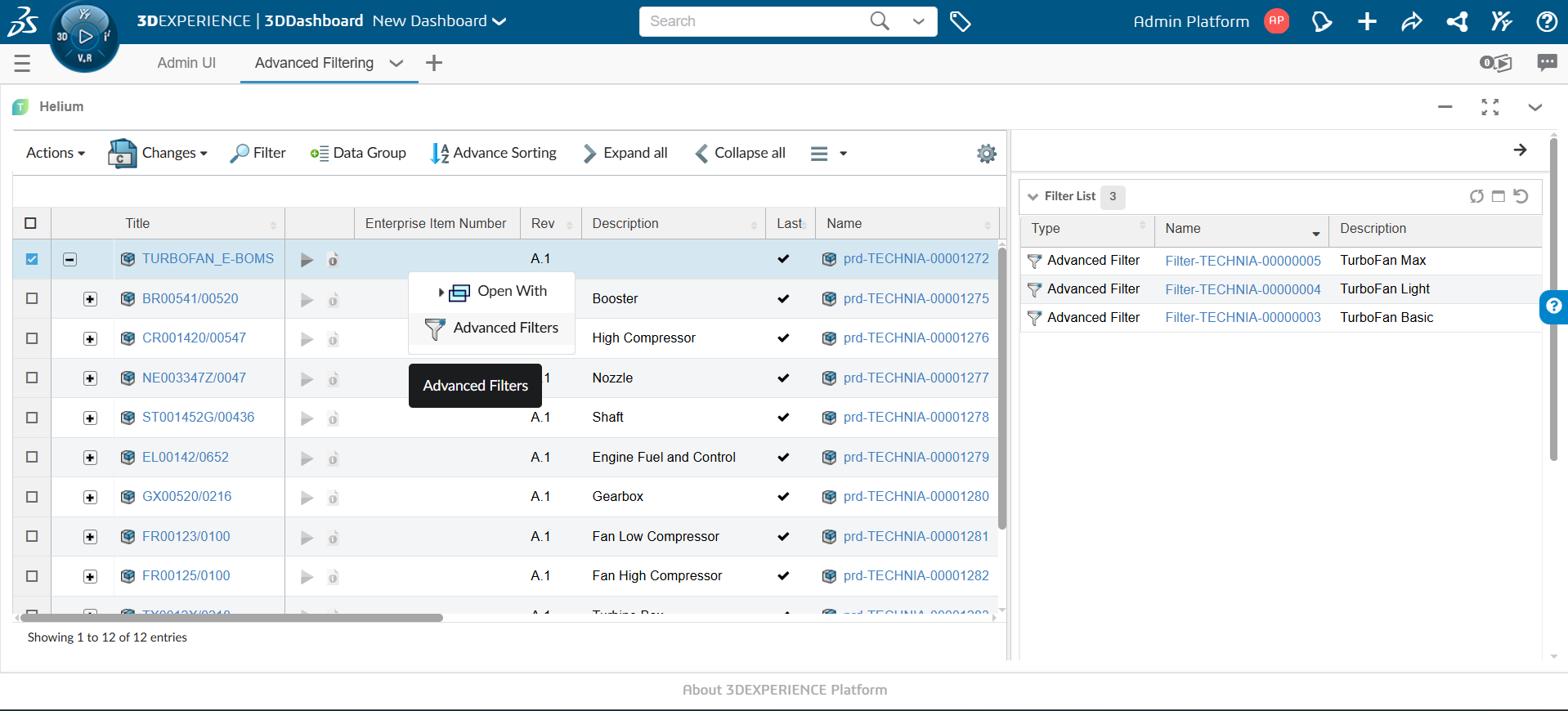Uncheck the TURBOFAN_E-BOMS row checkbox

click(x=32, y=259)
